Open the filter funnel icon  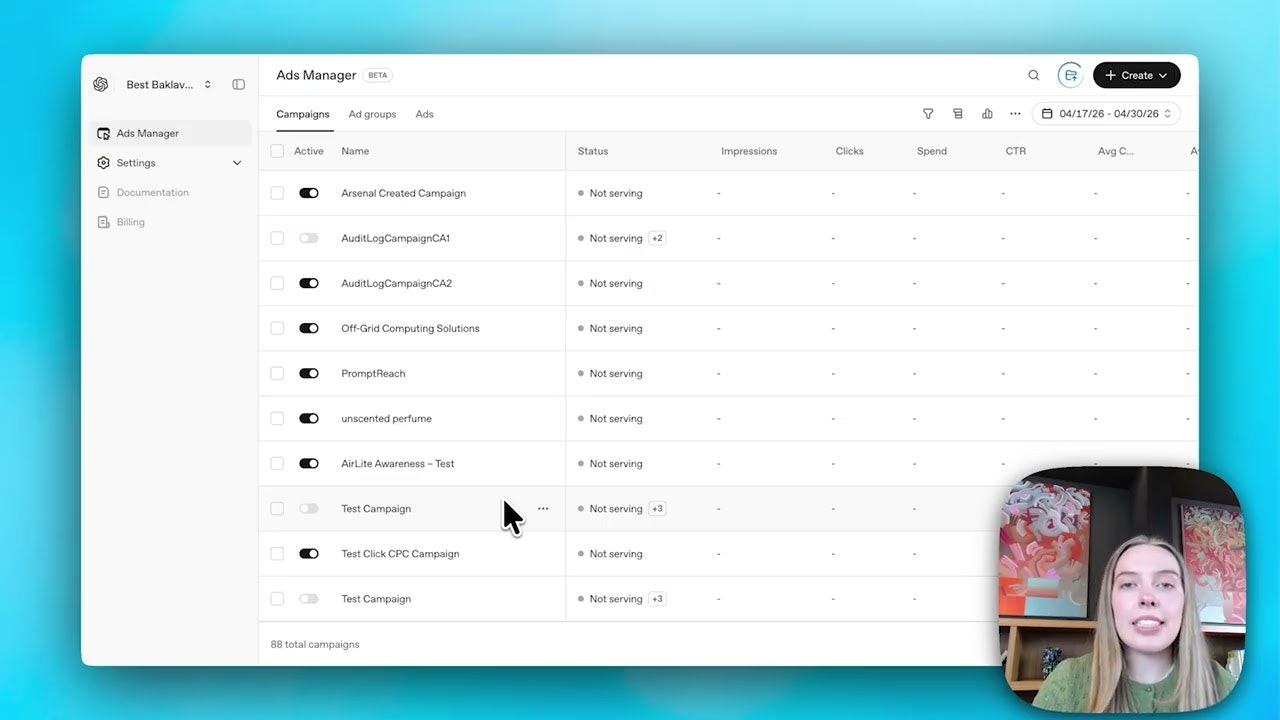coord(928,114)
